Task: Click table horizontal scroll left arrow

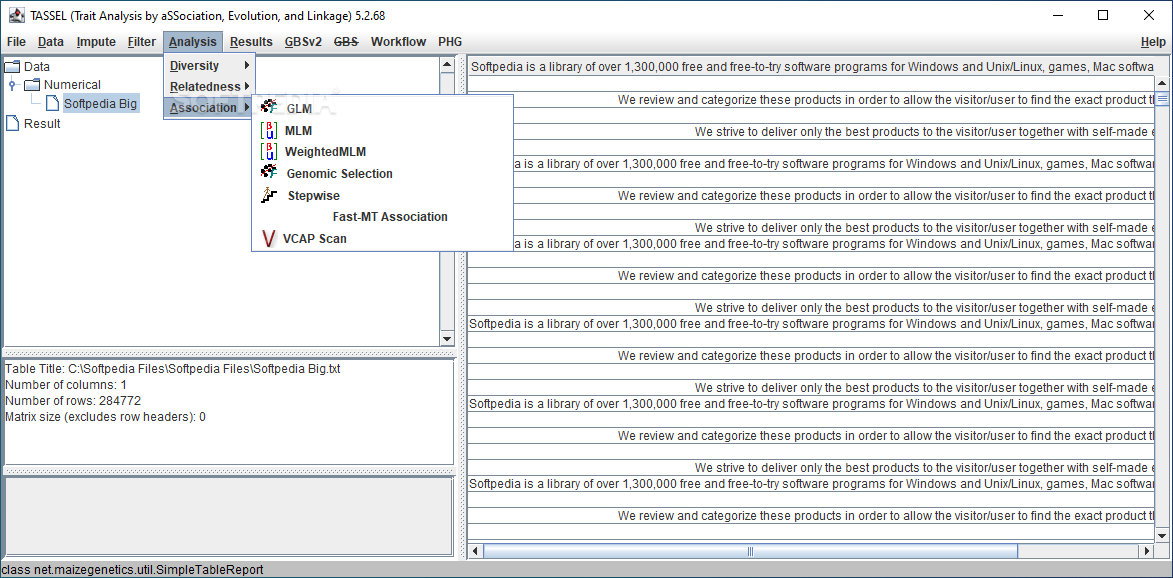Action: [x=475, y=551]
